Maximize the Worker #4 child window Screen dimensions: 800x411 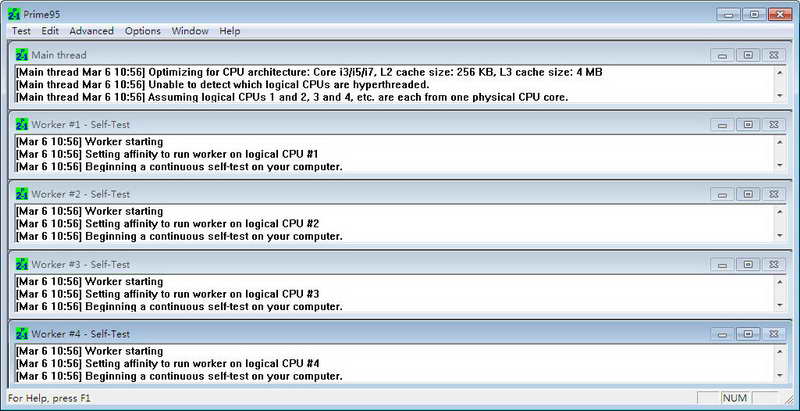[748, 334]
